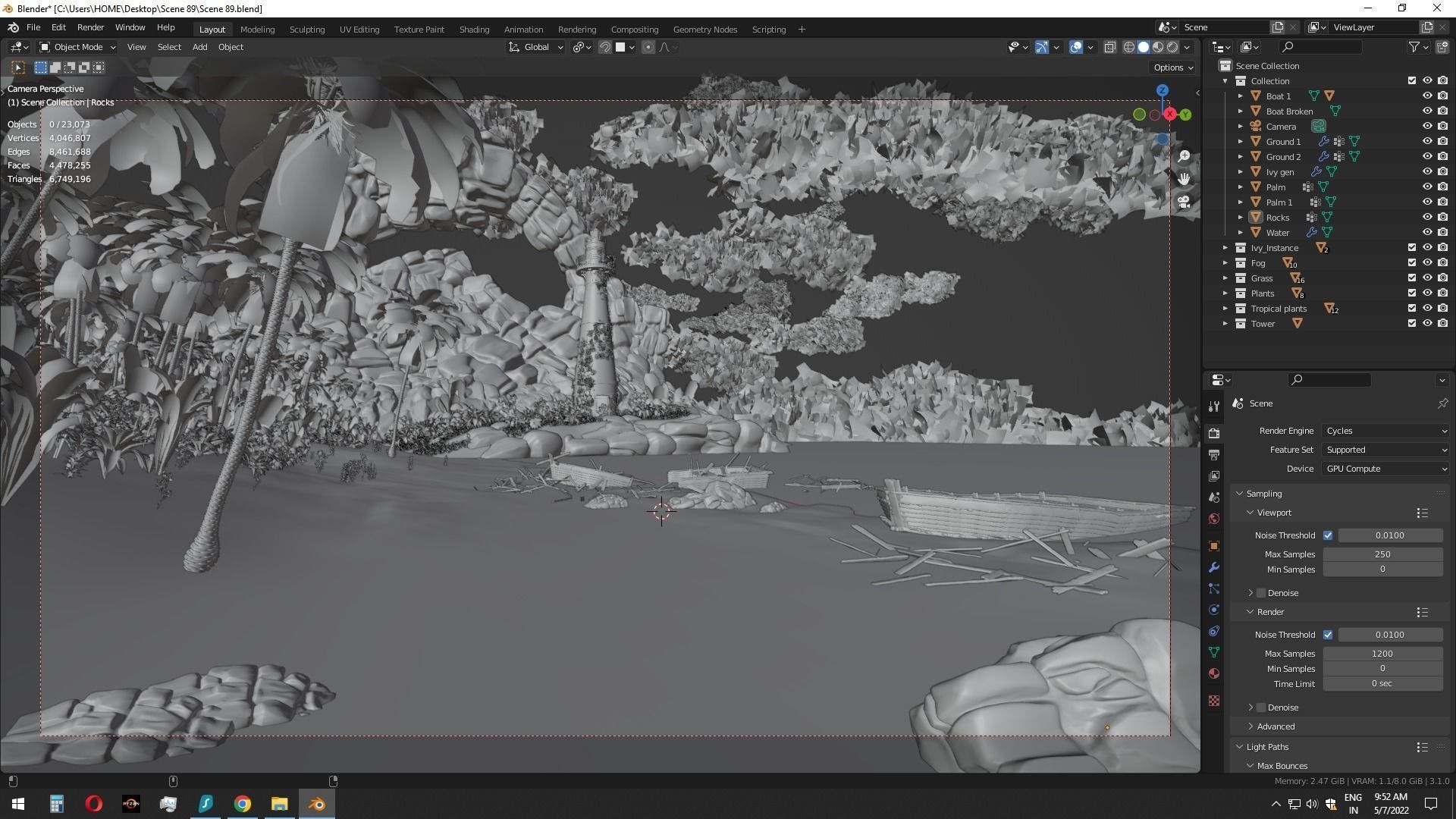The width and height of the screenshot is (1456, 819).
Task: Toggle proportional editing icon
Action: coord(648,47)
